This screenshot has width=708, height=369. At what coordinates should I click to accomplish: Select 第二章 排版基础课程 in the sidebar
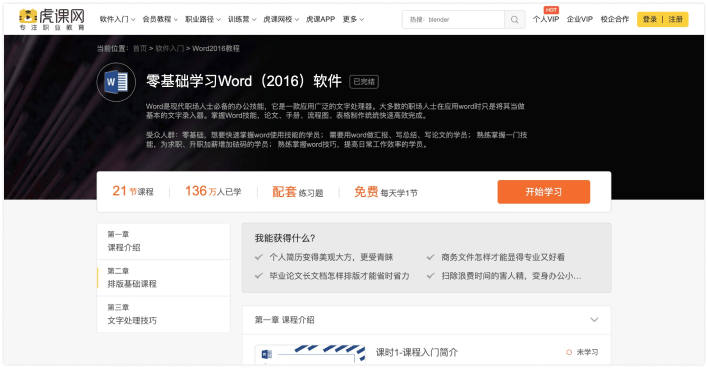click(x=163, y=278)
